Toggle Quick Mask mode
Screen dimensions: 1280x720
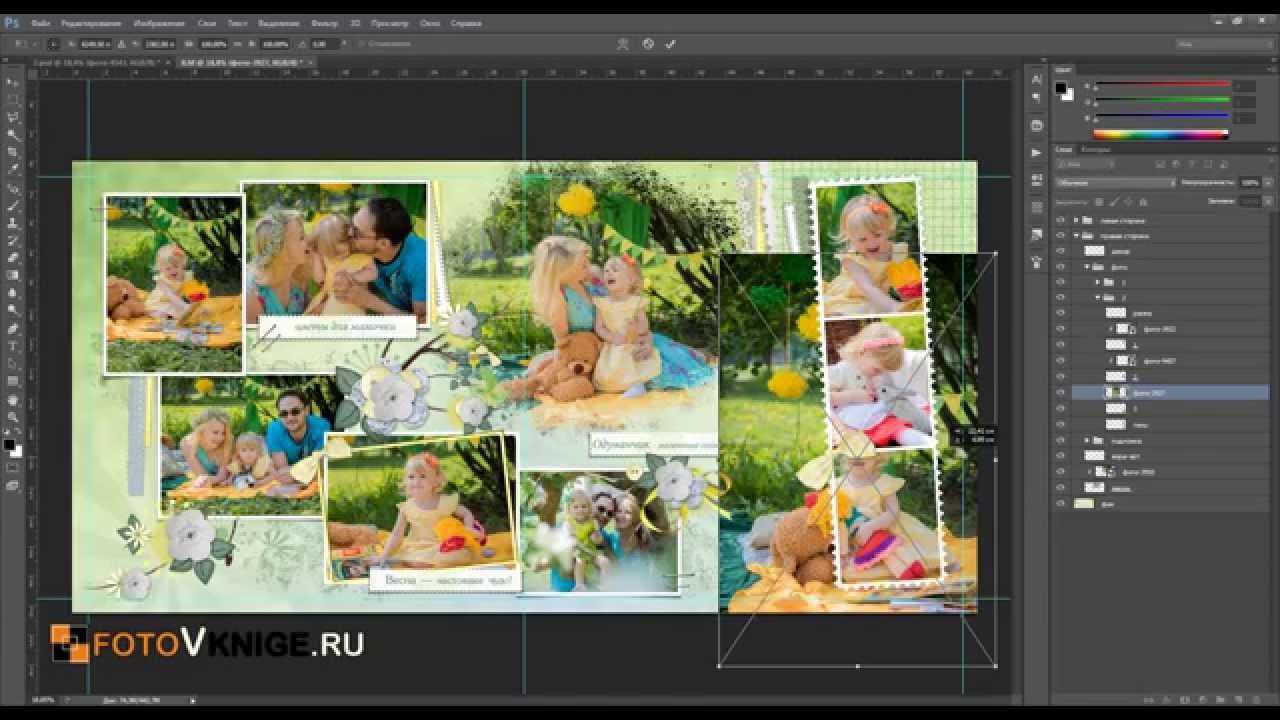(x=13, y=467)
